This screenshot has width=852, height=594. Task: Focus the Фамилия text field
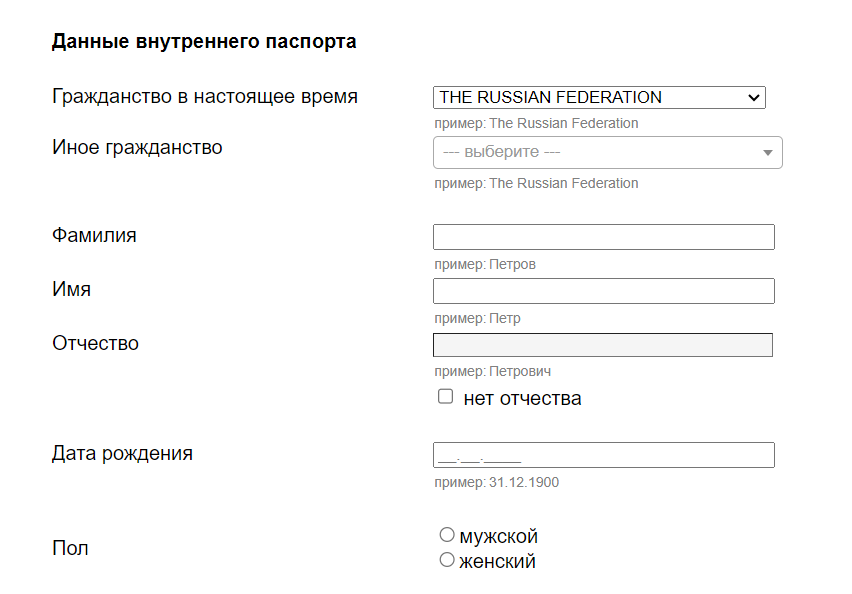(x=604, y=237)
